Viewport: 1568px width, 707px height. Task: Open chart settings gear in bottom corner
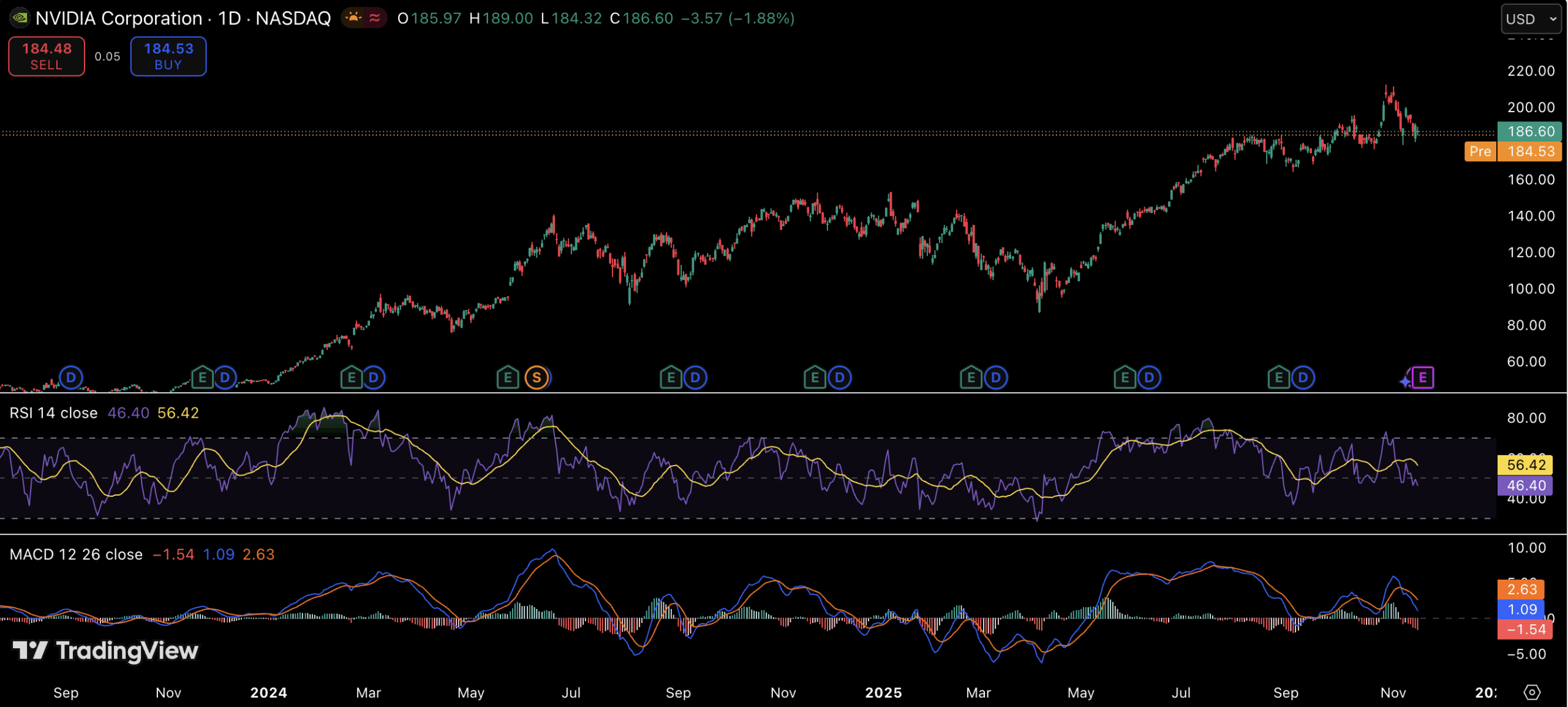click(x=1531, y=692)
